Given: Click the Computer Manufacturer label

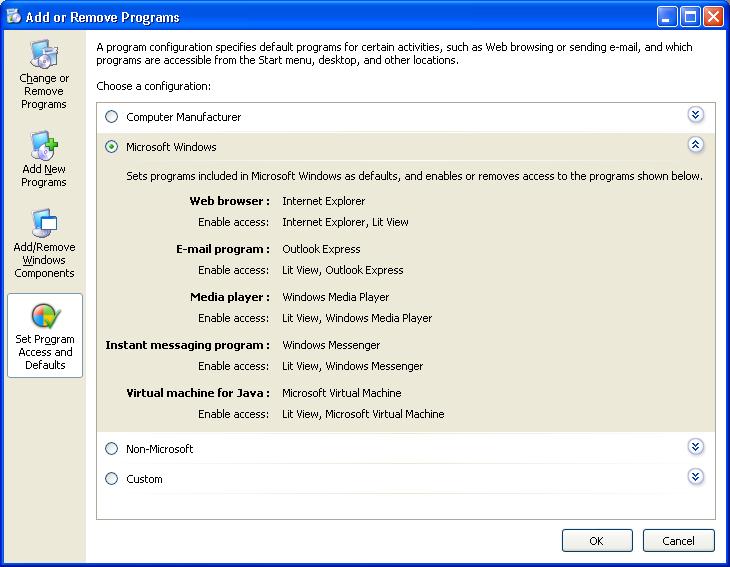Looking at the screenshot, I should tap(183, 117).
